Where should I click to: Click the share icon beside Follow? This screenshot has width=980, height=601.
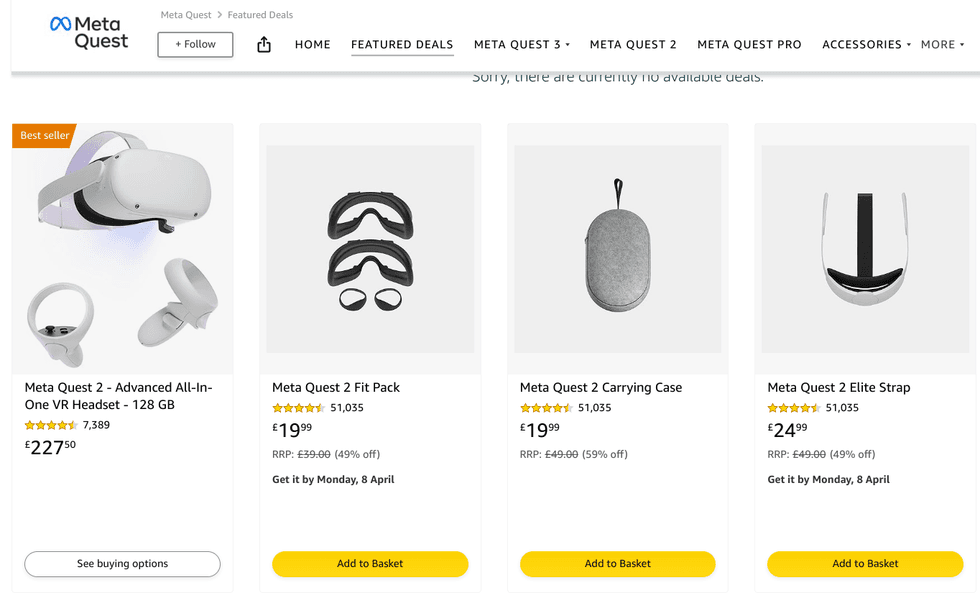(264, 45)
